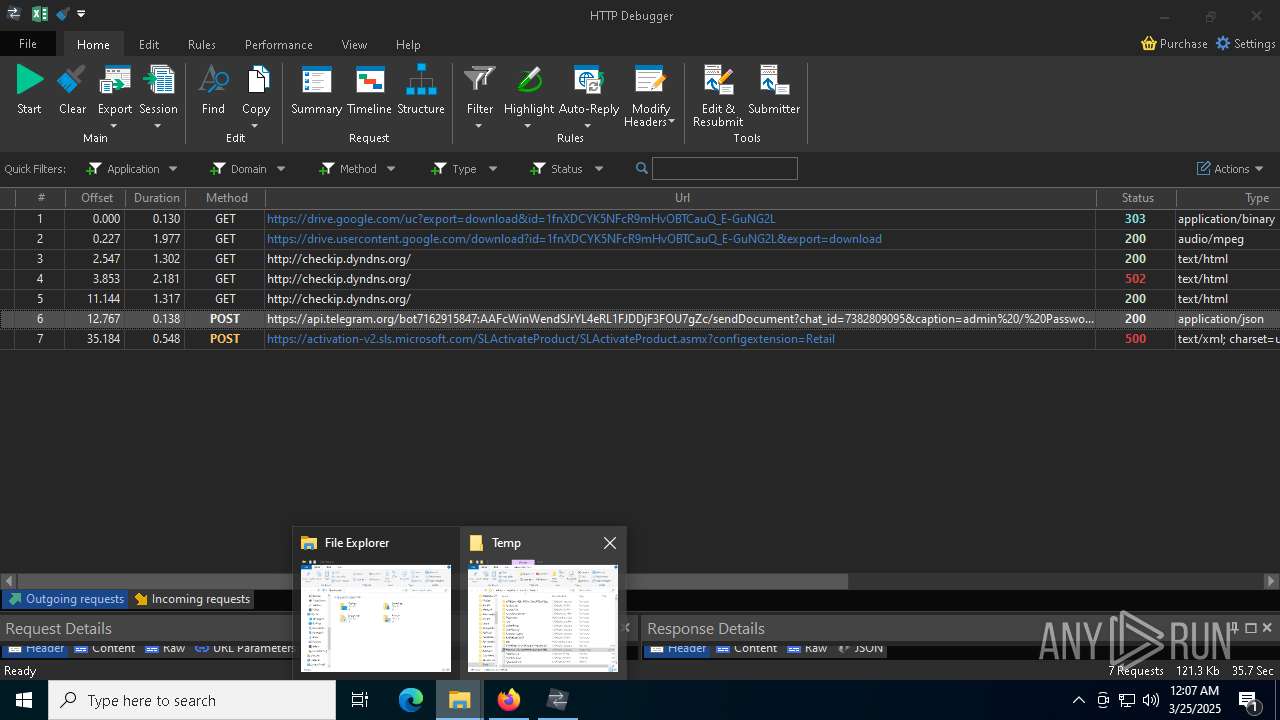Click the horizontal scrollbar of request grid
This screenshot has height=720, width=1280.
[433, 581]
